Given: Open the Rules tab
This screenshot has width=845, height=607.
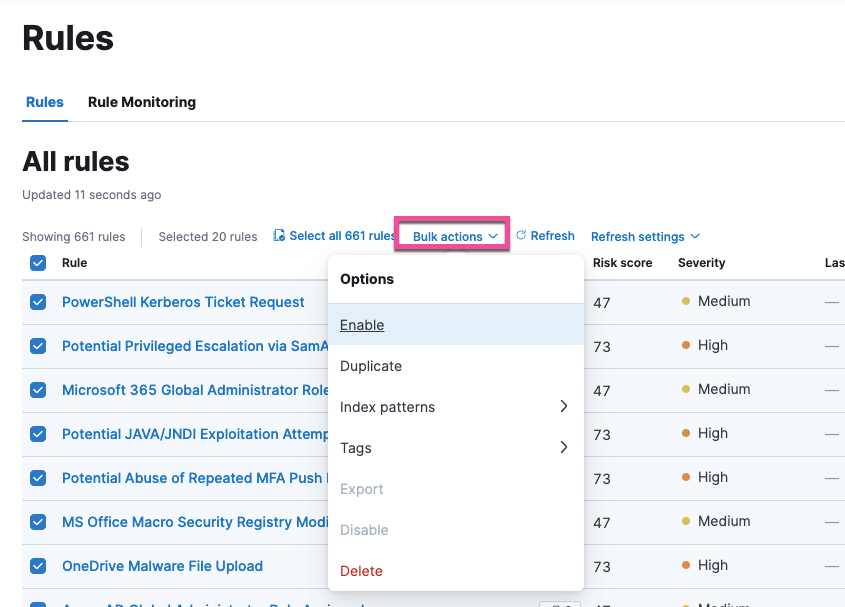Looking at the screenshot, I should tap(45, 102).
